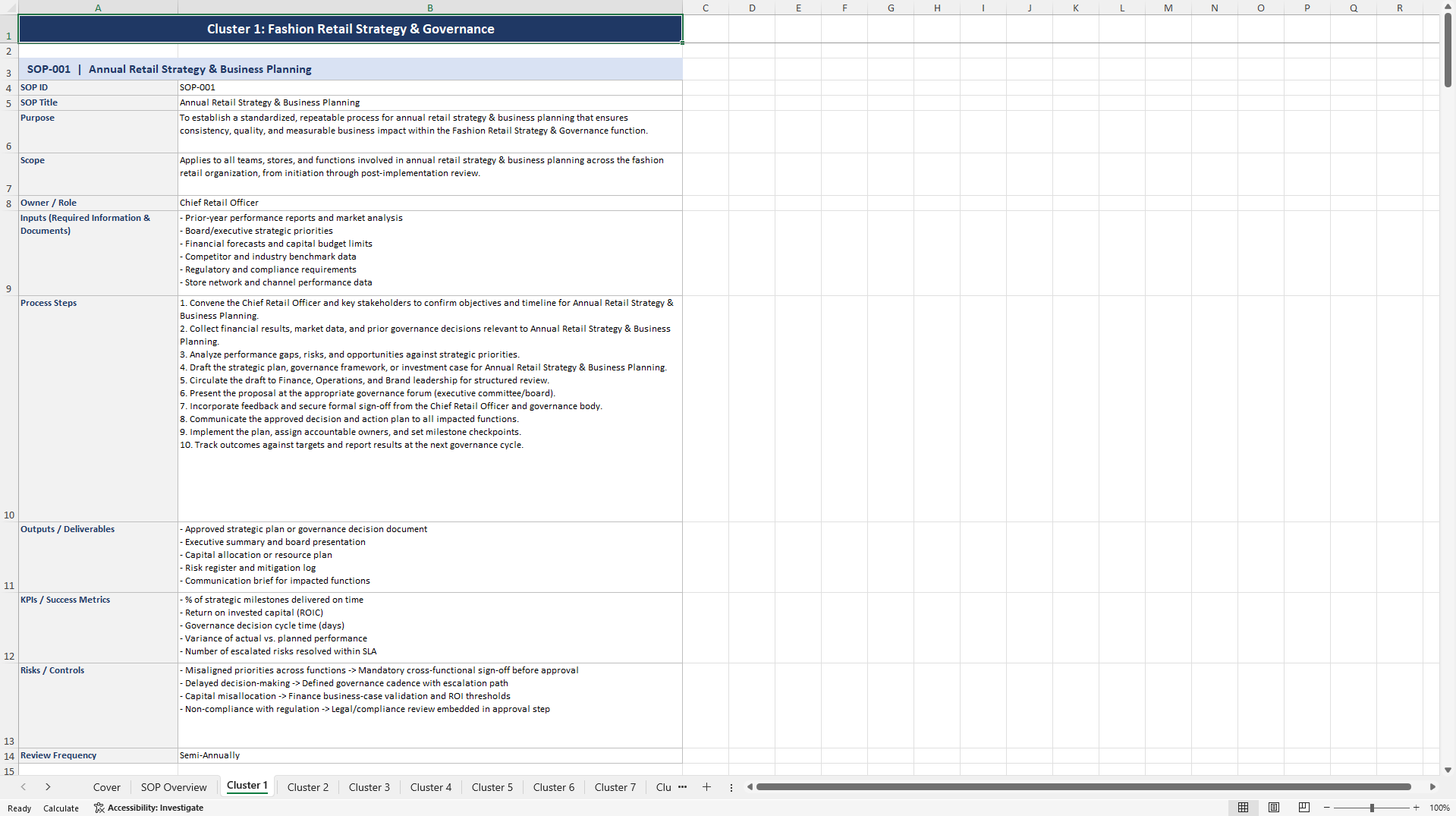Switch to Normal view icon
Image resolution: width=1456 pixels, height=816 pixels.
pos(1243,808)
